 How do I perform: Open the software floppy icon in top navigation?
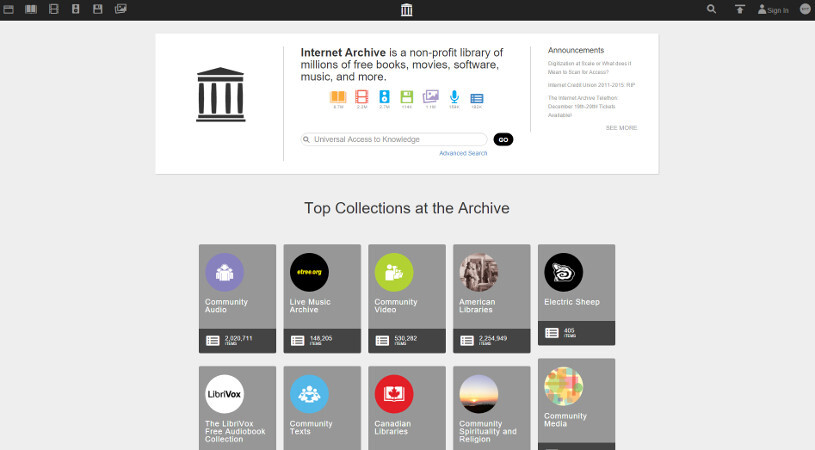click(x=98, y=9)
